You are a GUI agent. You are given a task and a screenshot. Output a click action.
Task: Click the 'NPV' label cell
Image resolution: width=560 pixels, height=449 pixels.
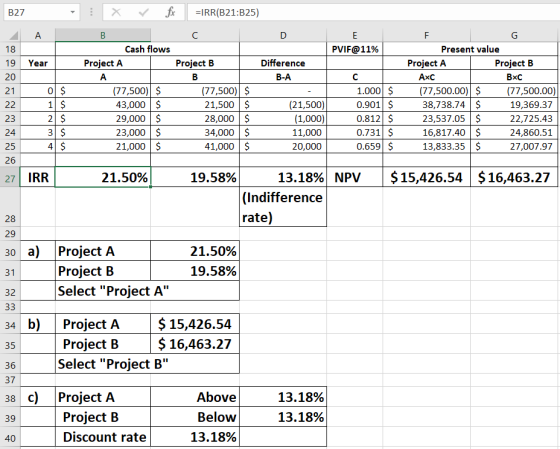(x=354, y=177)
